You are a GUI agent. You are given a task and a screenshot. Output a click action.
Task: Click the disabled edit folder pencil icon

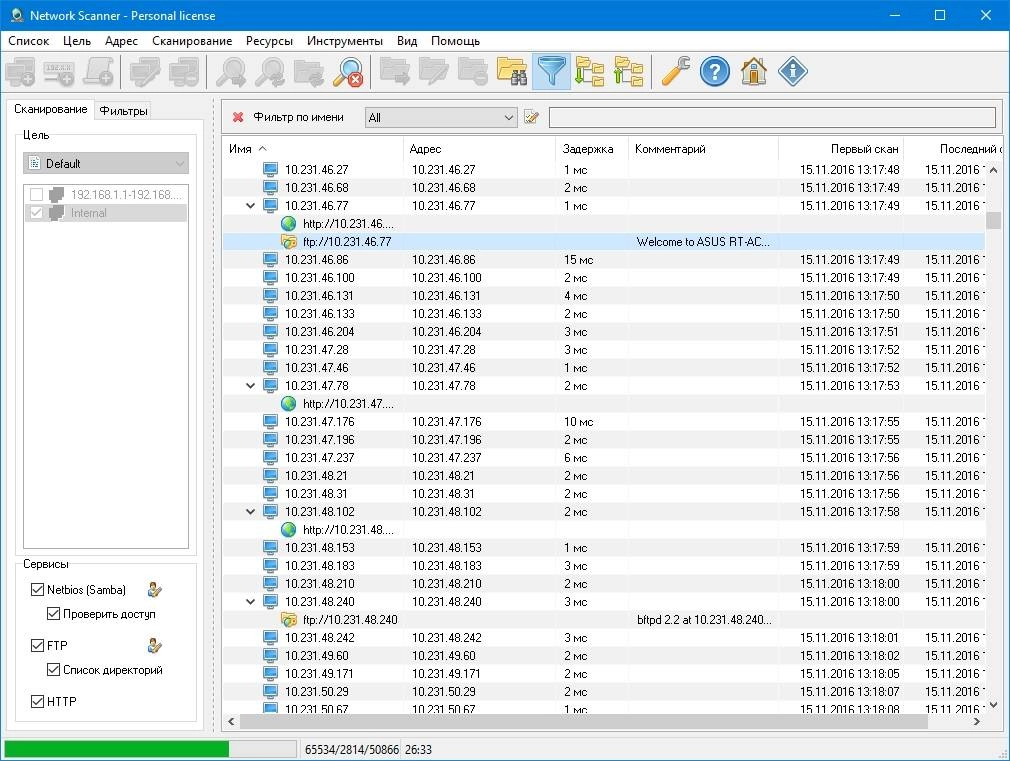[434, 72]
